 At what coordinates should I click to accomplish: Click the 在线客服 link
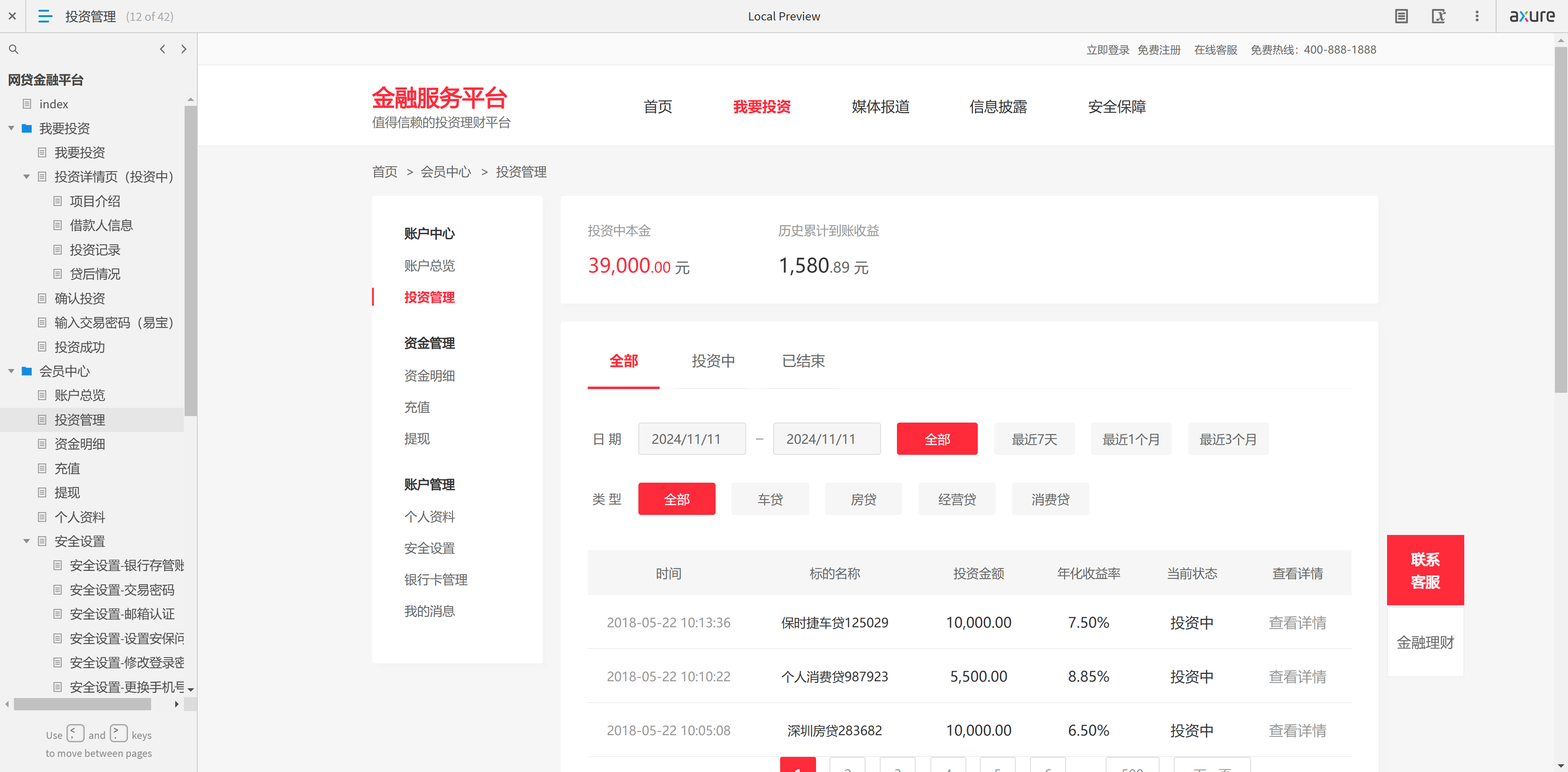[1216, 50]
